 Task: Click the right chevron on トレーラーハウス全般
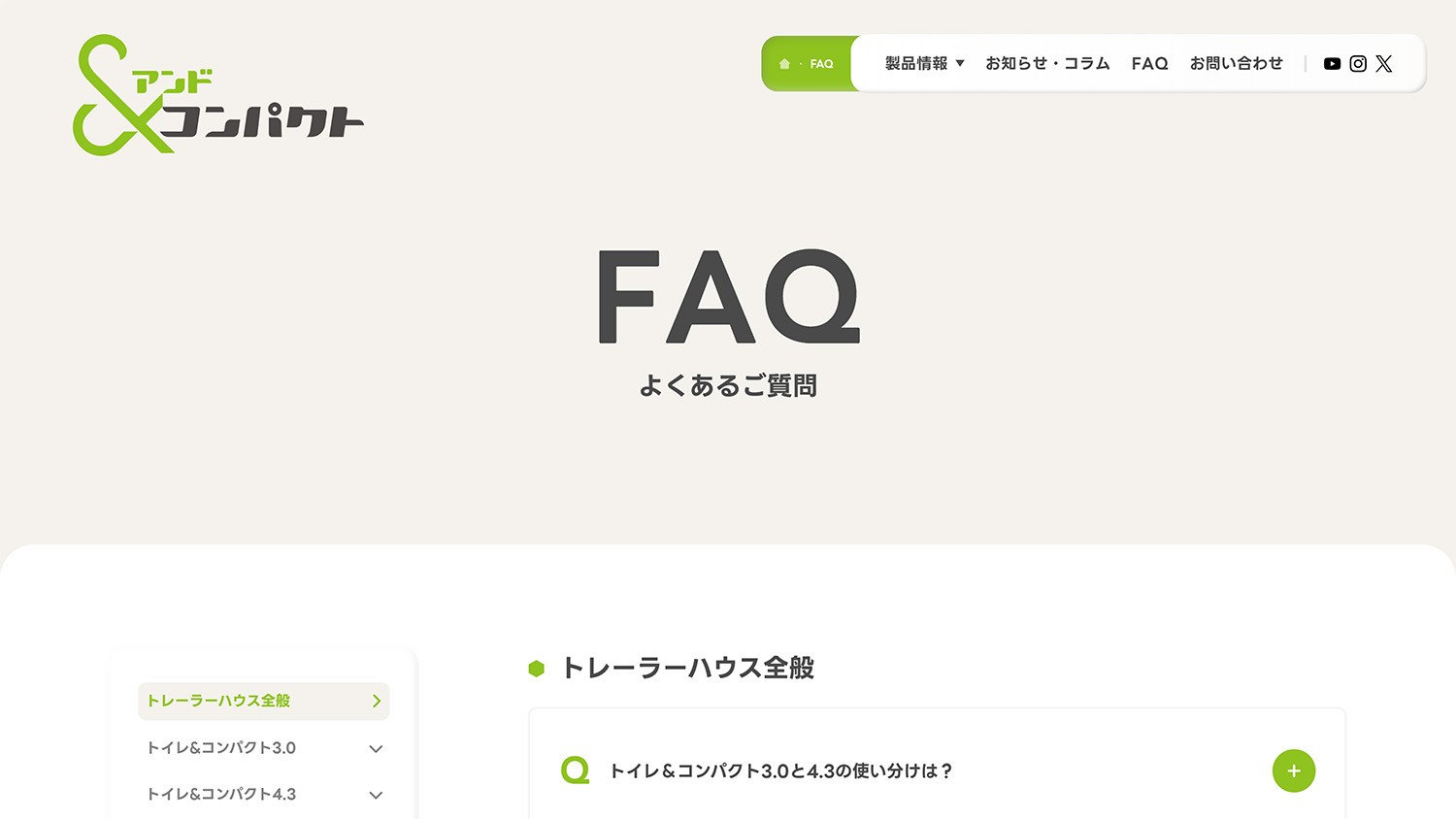(377, 702)
